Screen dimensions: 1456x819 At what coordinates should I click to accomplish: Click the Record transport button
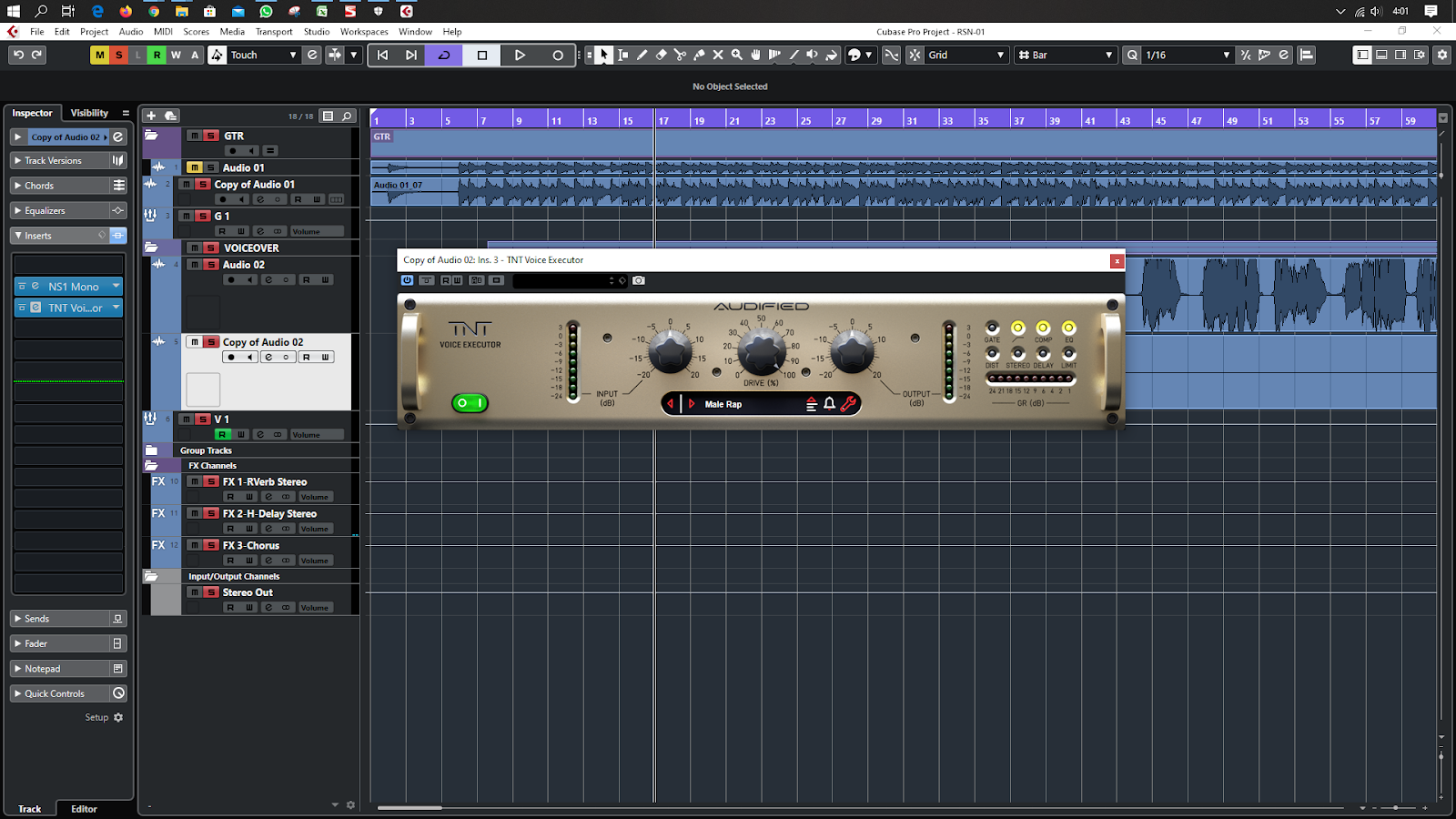tap(558, 55)
